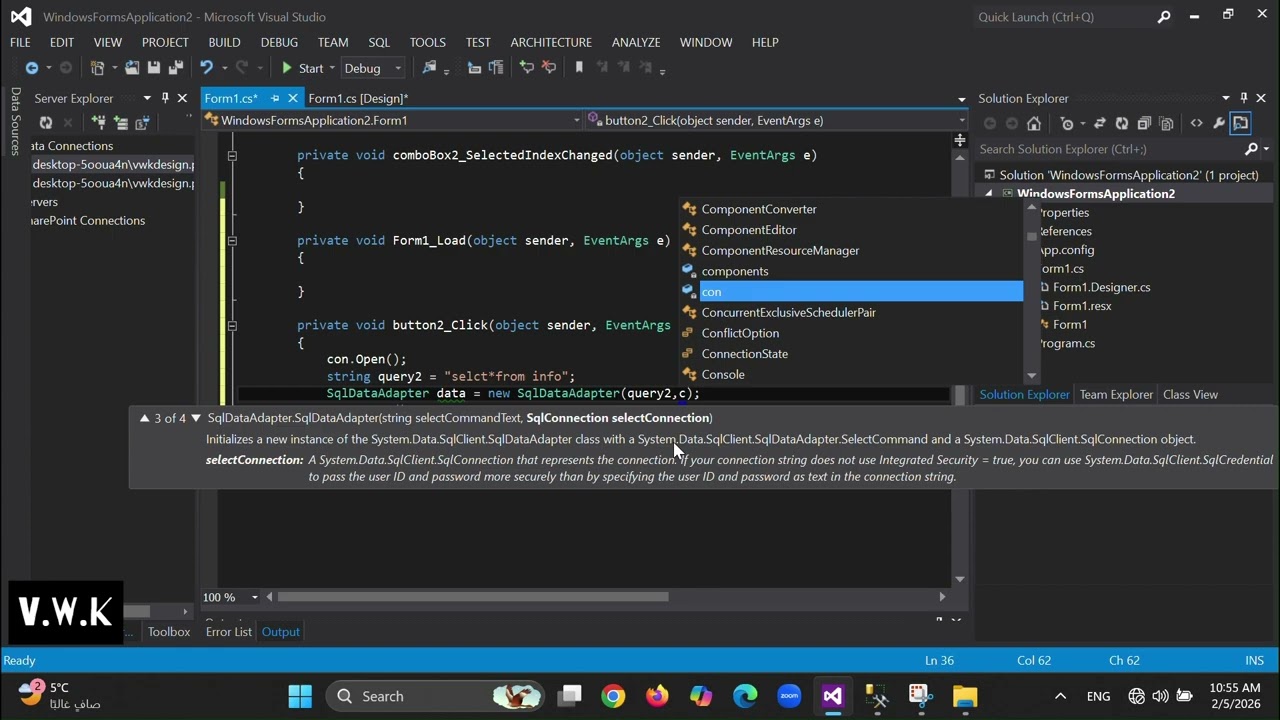Undo the last edit
The image size is (1280, 720).
206,68
